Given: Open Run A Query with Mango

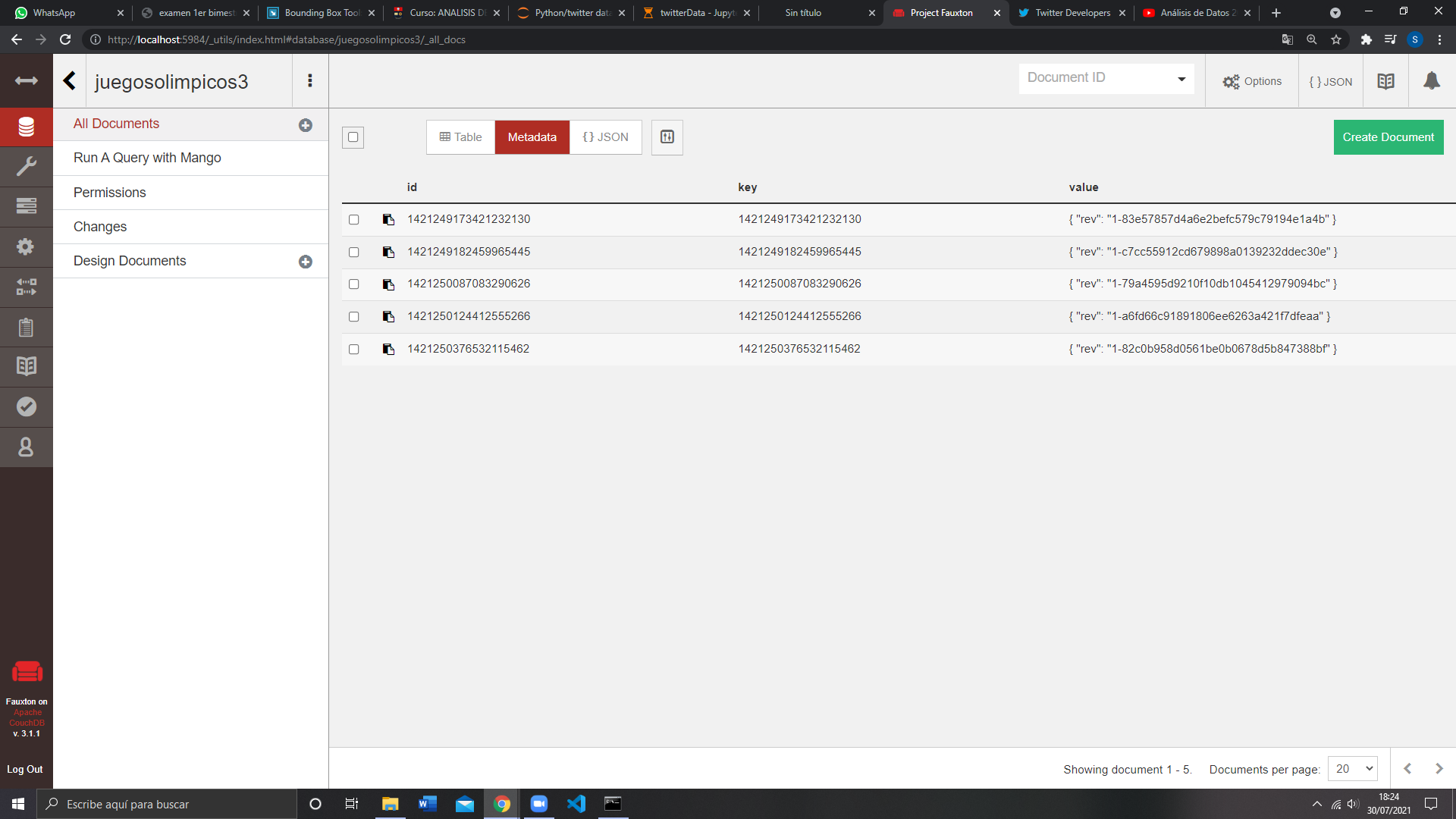Looking at the screenshot, I should (x=147, y=158).
